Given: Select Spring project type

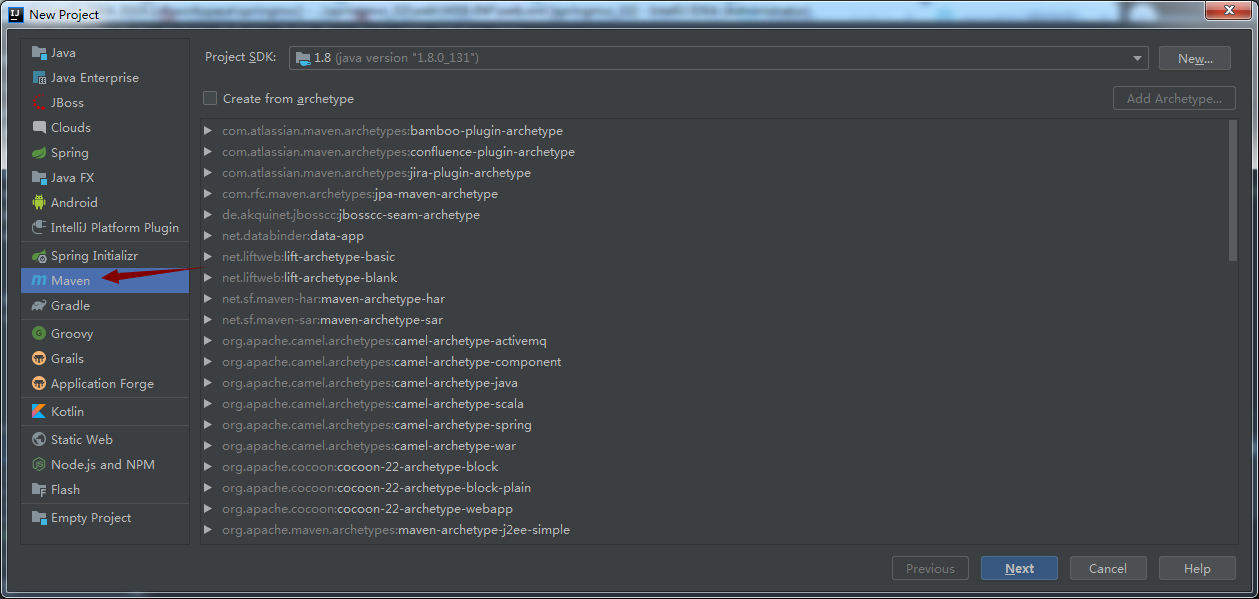Looking at the screenshot, I should (105, 153).
